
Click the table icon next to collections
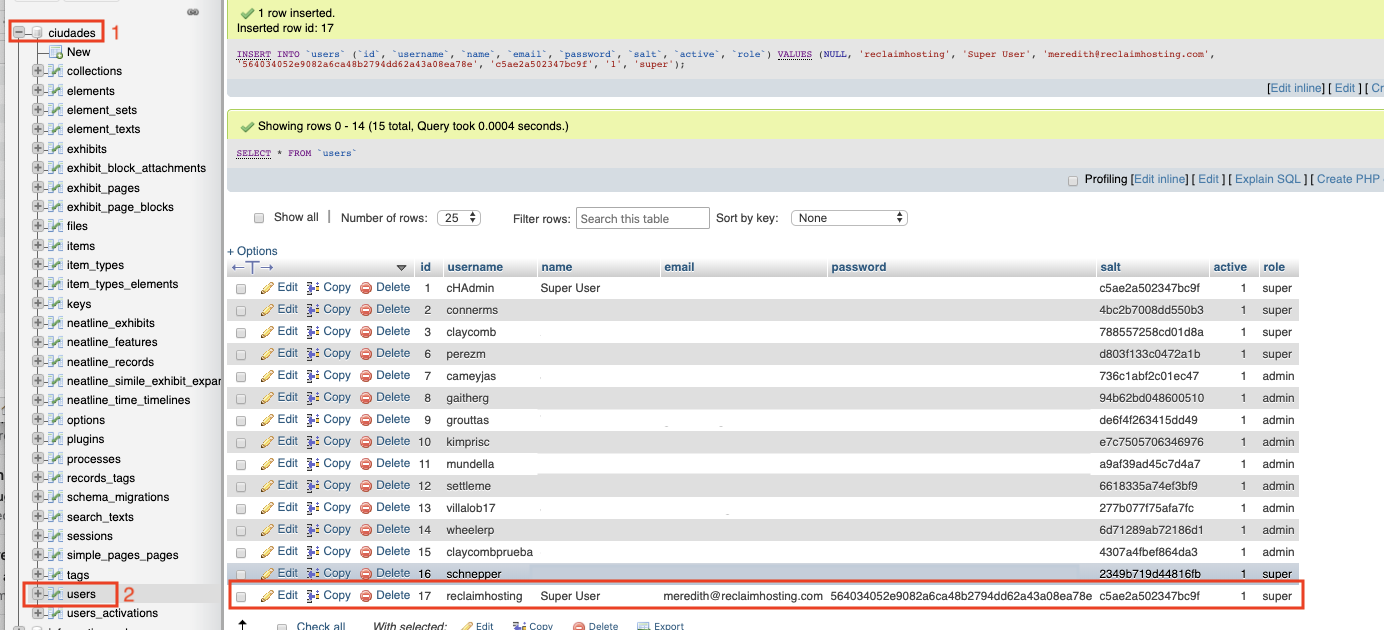coord(56,71)
